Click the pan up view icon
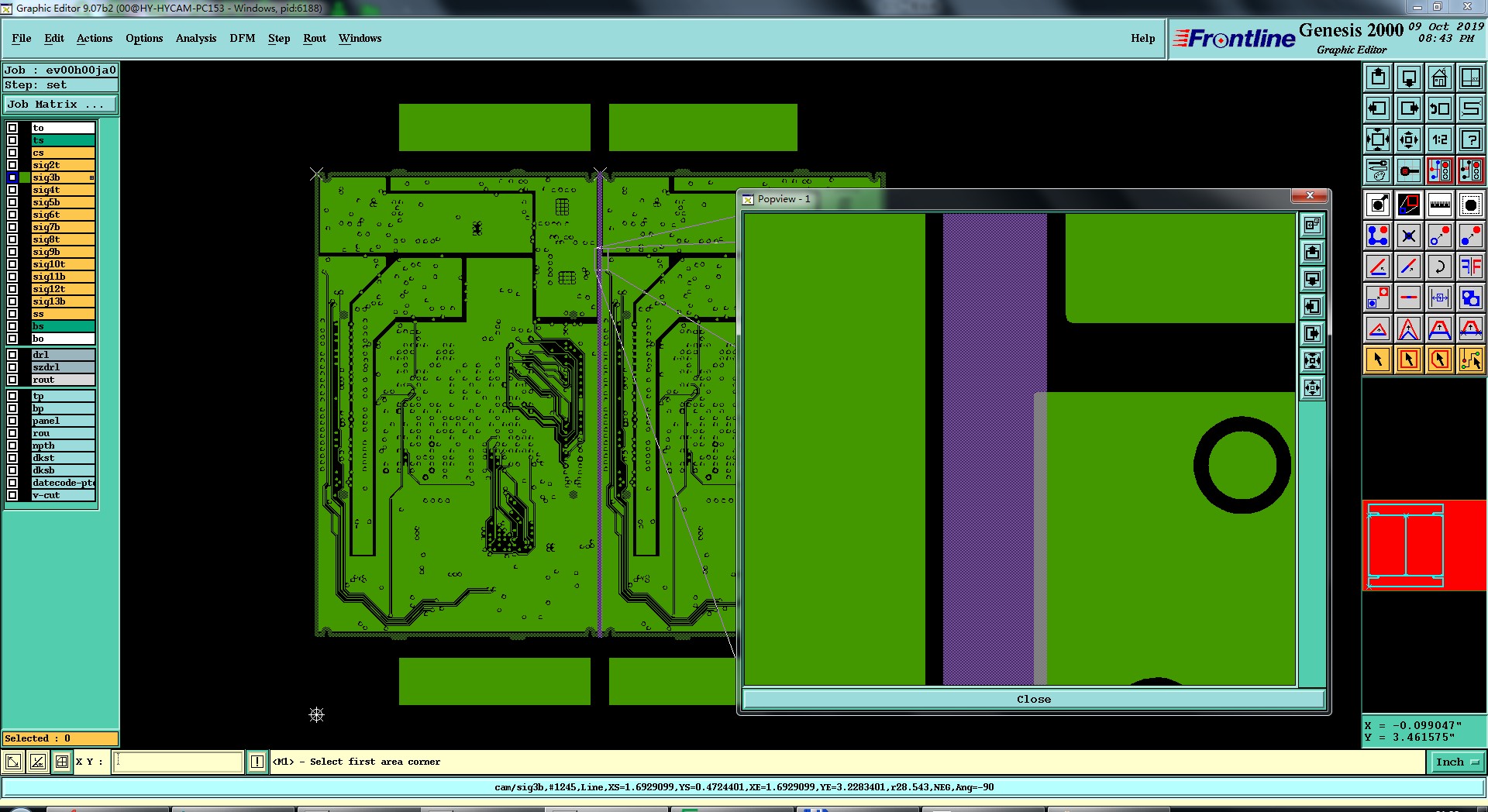This screenshot has width=1488, height=812. (1378, 77)
